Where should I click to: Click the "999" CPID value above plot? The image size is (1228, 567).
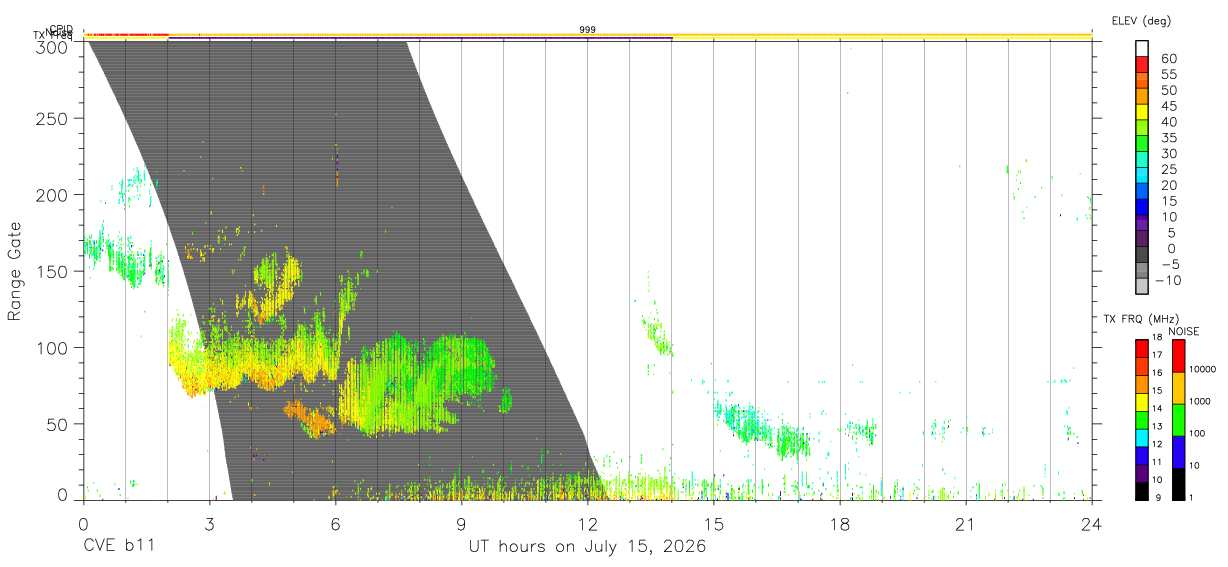point(588,30)
